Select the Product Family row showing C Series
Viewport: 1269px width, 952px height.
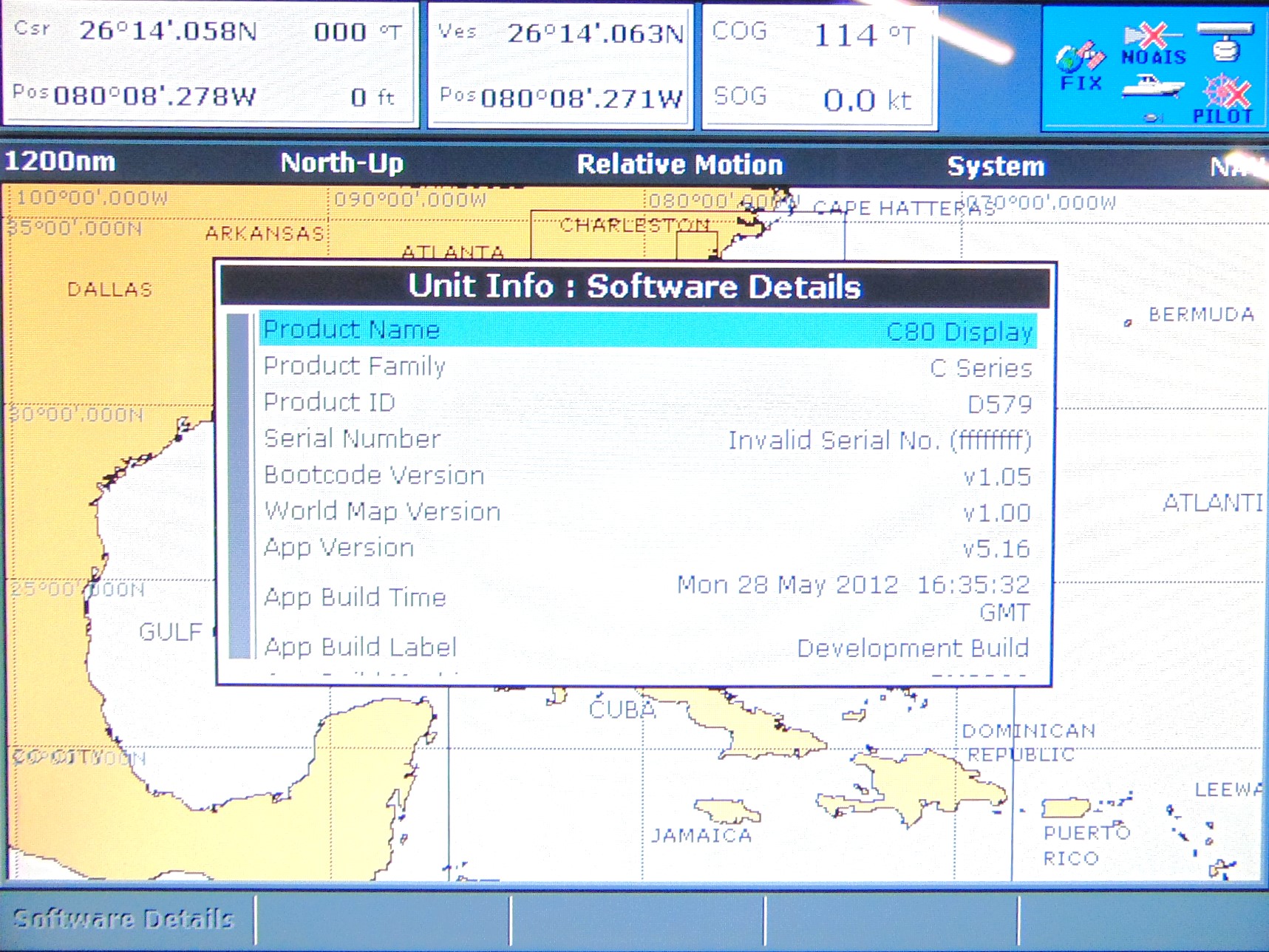point(647,367)
